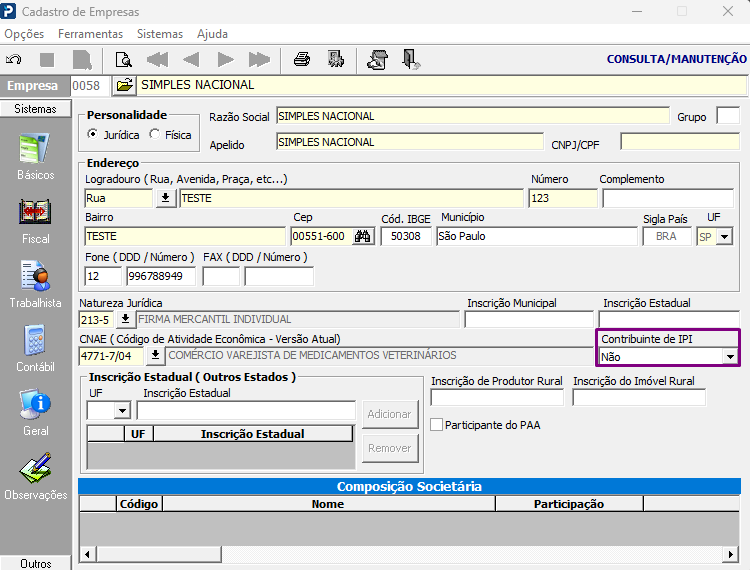Click the Adicionar button

tap(390, 414)
